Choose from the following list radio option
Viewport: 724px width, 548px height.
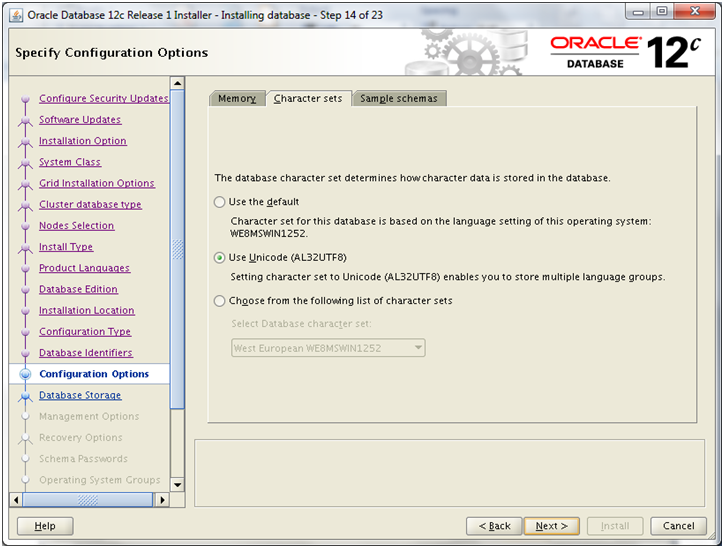pyautogui.click(x=220, y=301)
